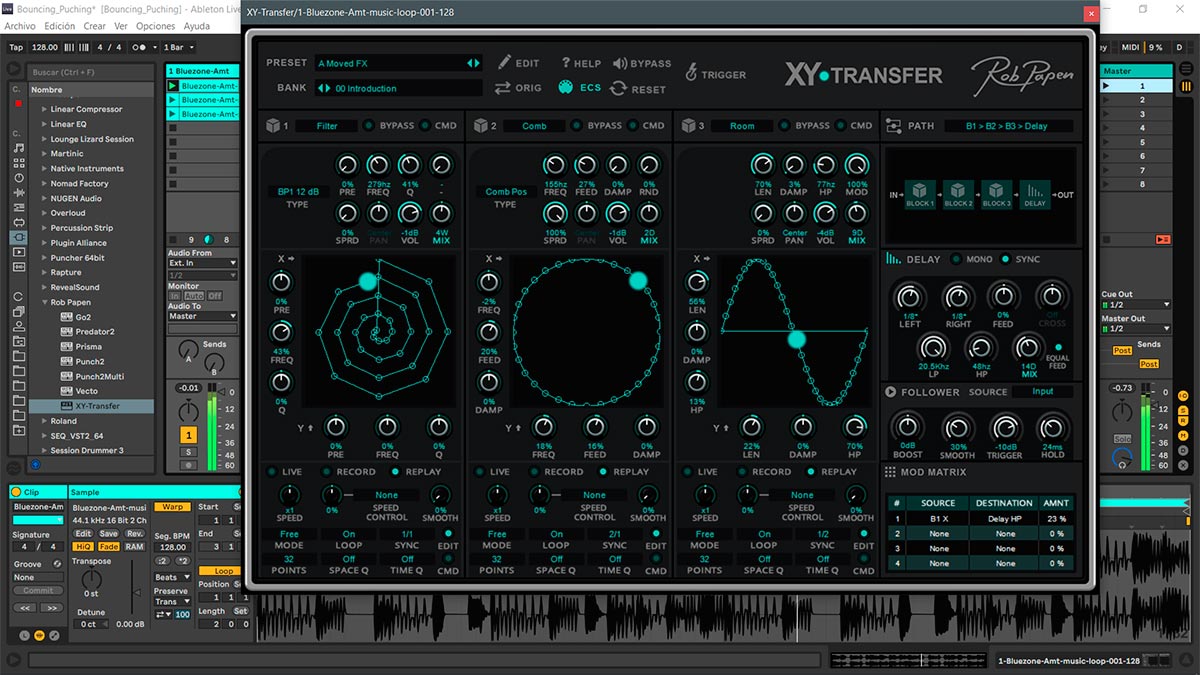Click the Delay LEFT time knob
This screenshot has height=675, width=1200.
pyautogui.click(x=910, y=297)
